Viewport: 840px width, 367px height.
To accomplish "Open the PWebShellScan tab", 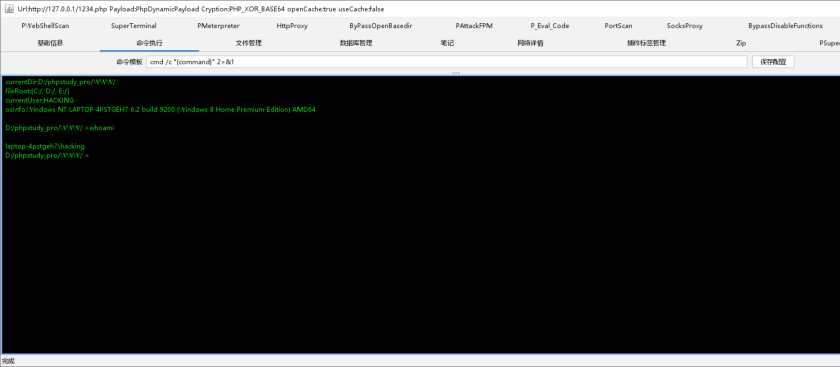I will click(45, 26).
